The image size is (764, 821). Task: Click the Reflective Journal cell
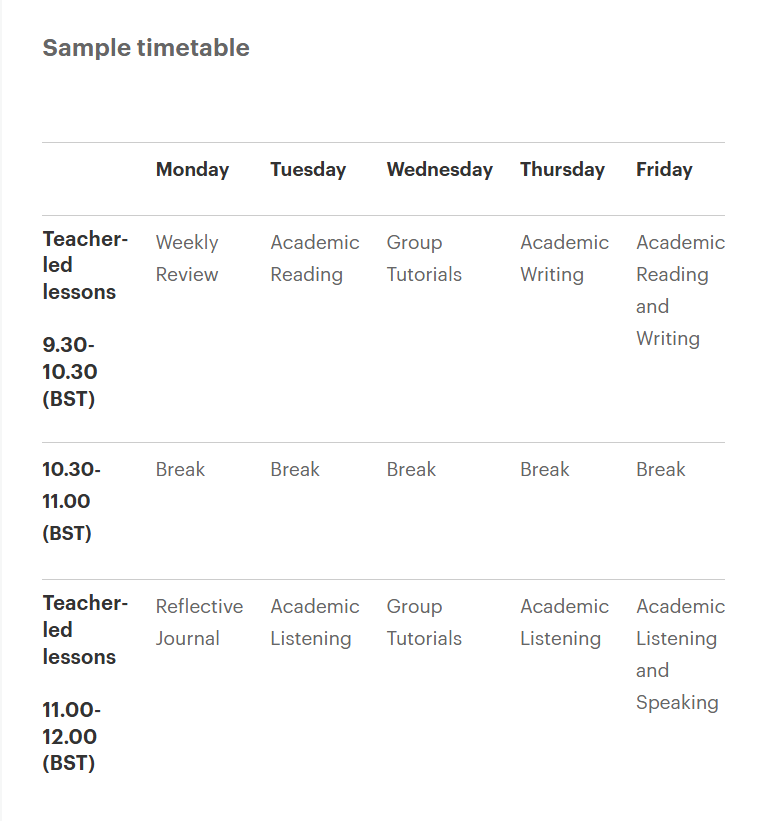pos(199,622)
